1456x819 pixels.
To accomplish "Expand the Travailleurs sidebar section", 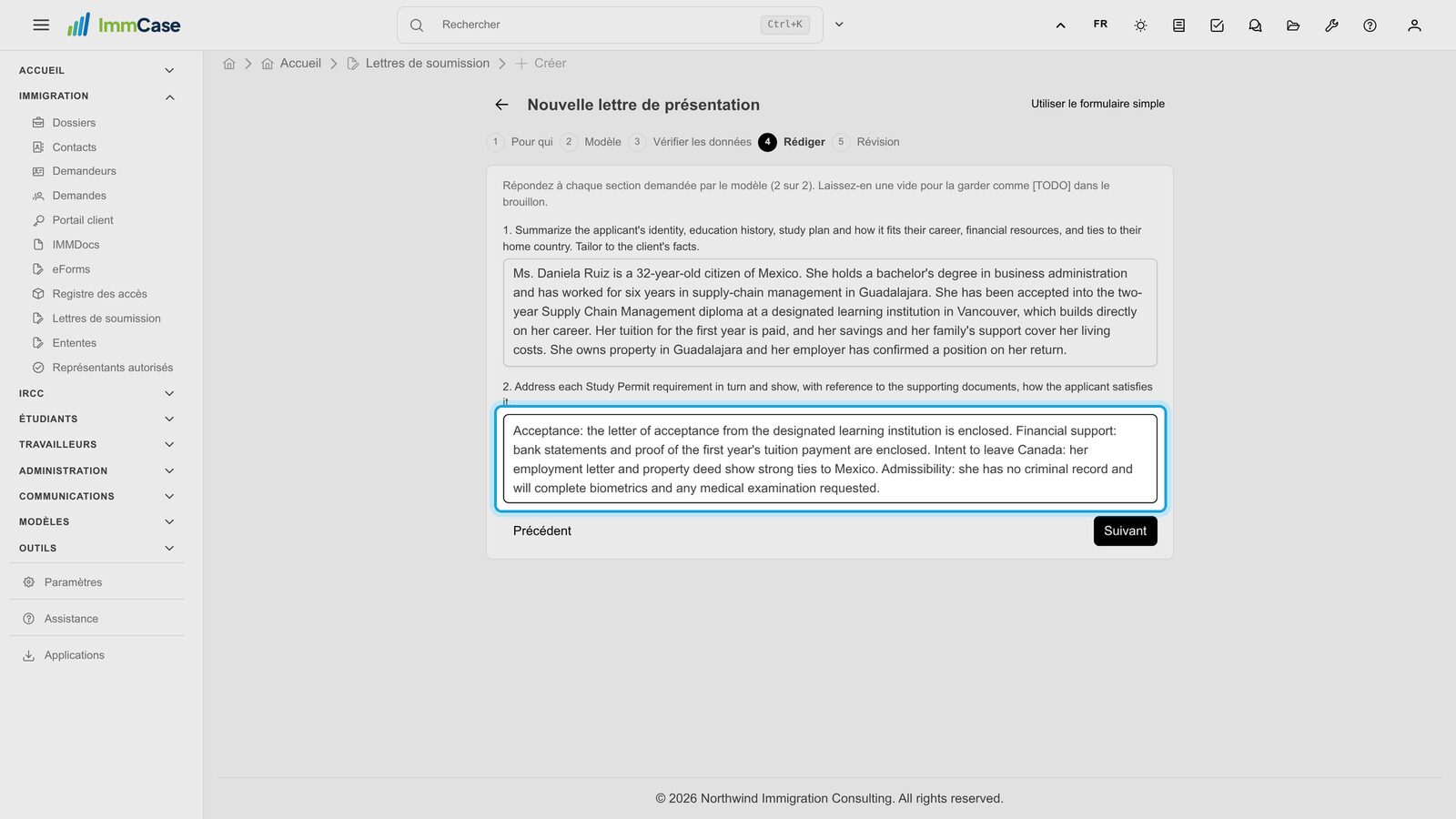I will tap(97, 444).
